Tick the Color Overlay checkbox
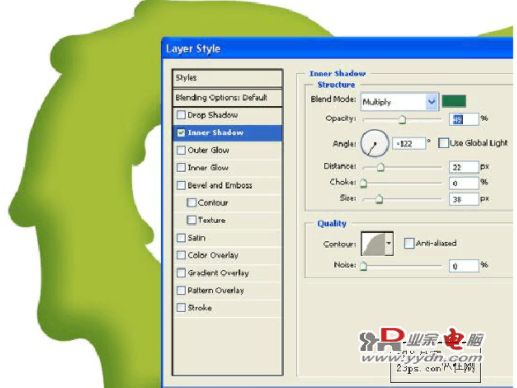The height and width of the screenshot is (388, 517). pos(181,255)
